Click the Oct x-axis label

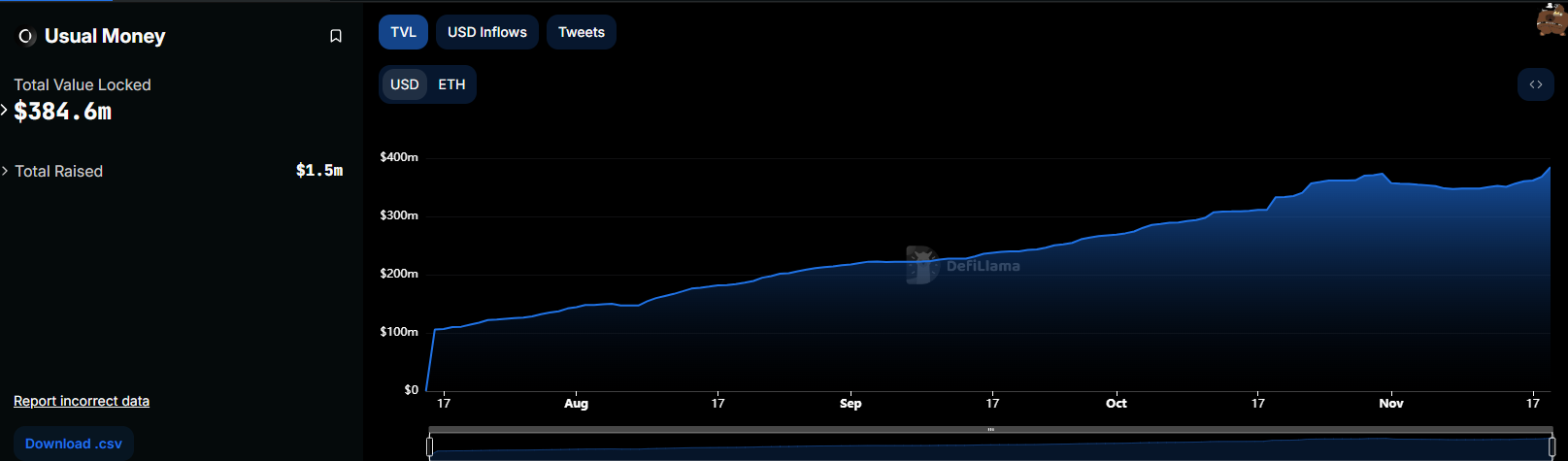1117,403
